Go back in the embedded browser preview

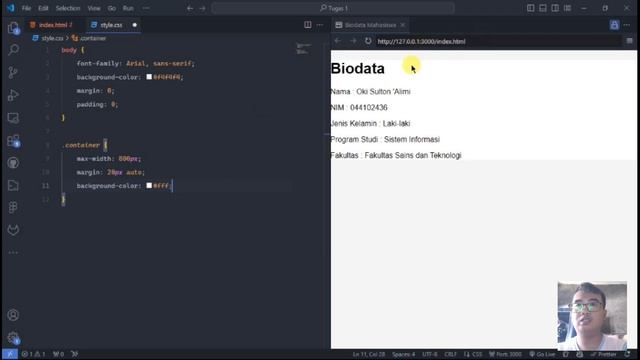coord(338,41)
